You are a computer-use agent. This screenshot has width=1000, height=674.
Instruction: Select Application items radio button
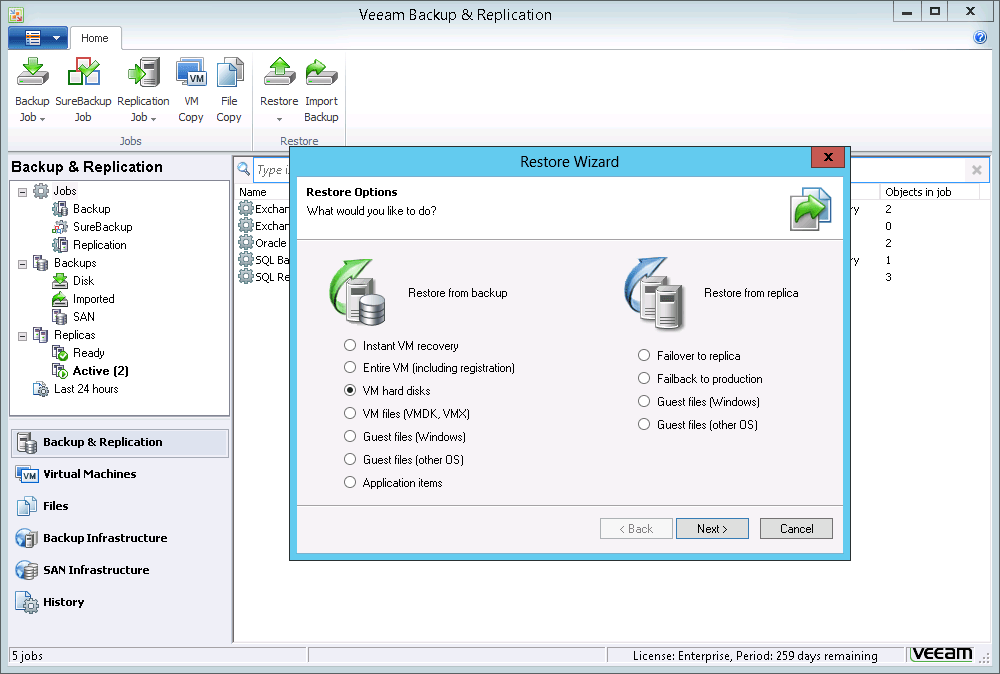pos(349,482)
